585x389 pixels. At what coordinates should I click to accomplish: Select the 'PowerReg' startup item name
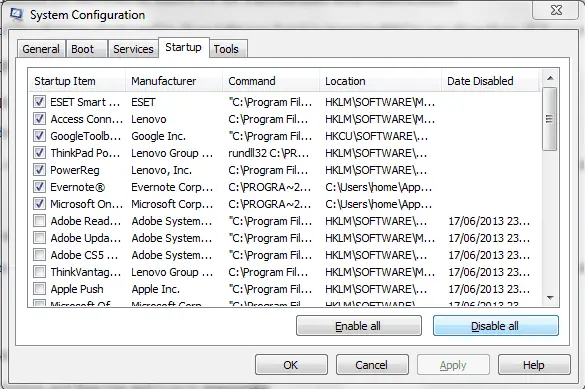(75, 170)
